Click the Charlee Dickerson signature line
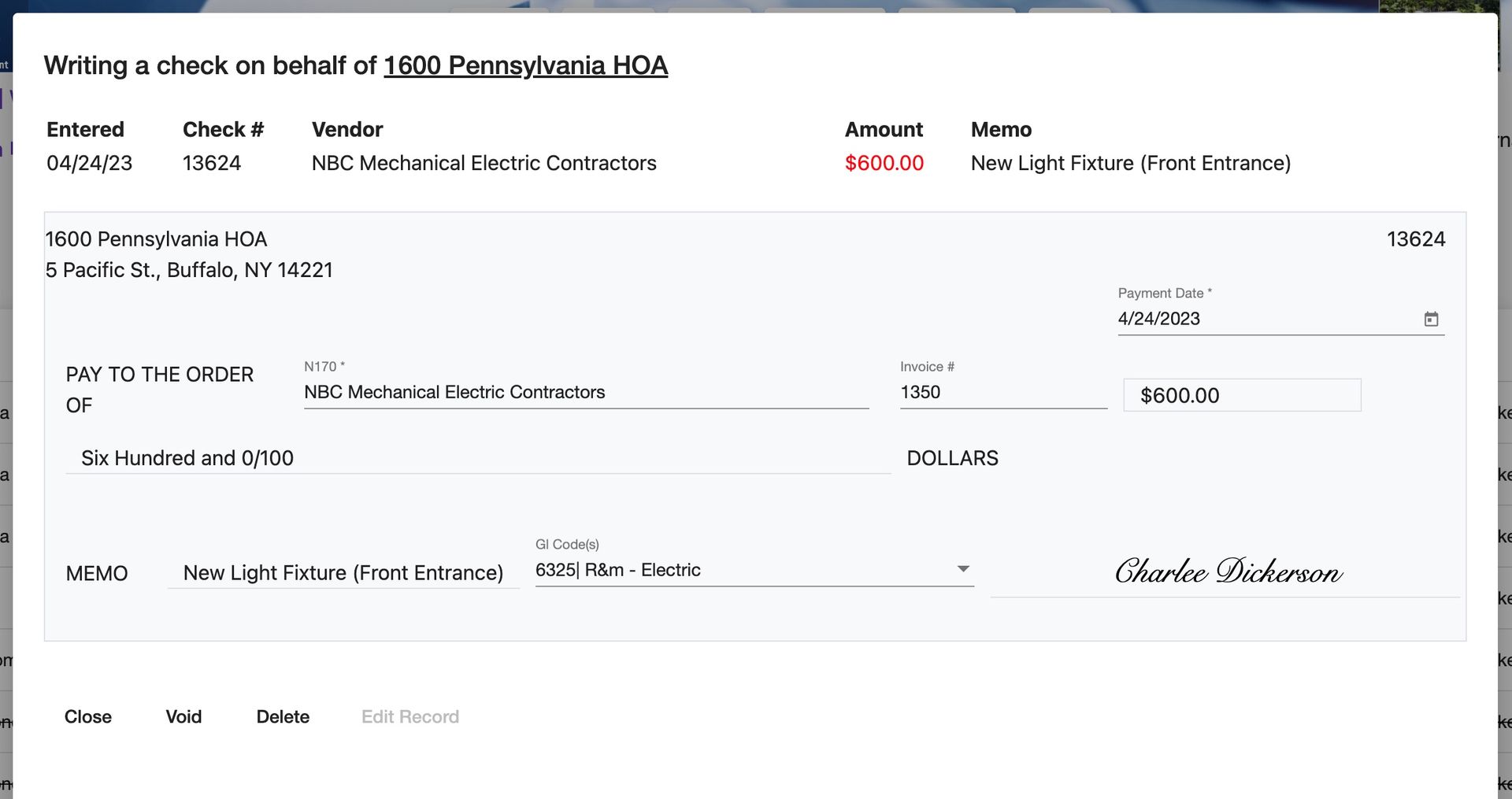Image resolution: width=1512 pixels, height=799 pixels. click(1227, 572)
